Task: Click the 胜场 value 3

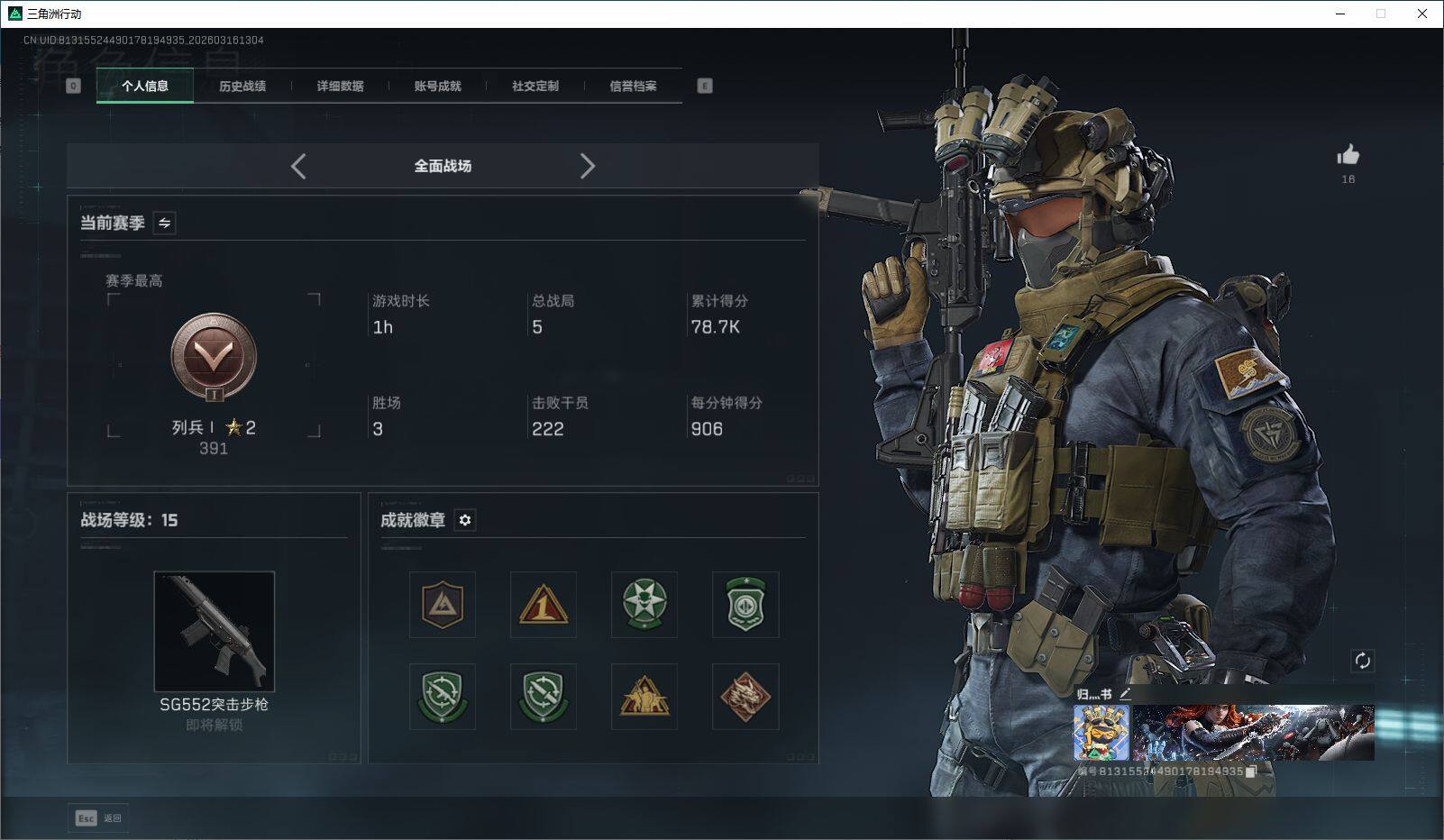Action: tap(378, 429)
